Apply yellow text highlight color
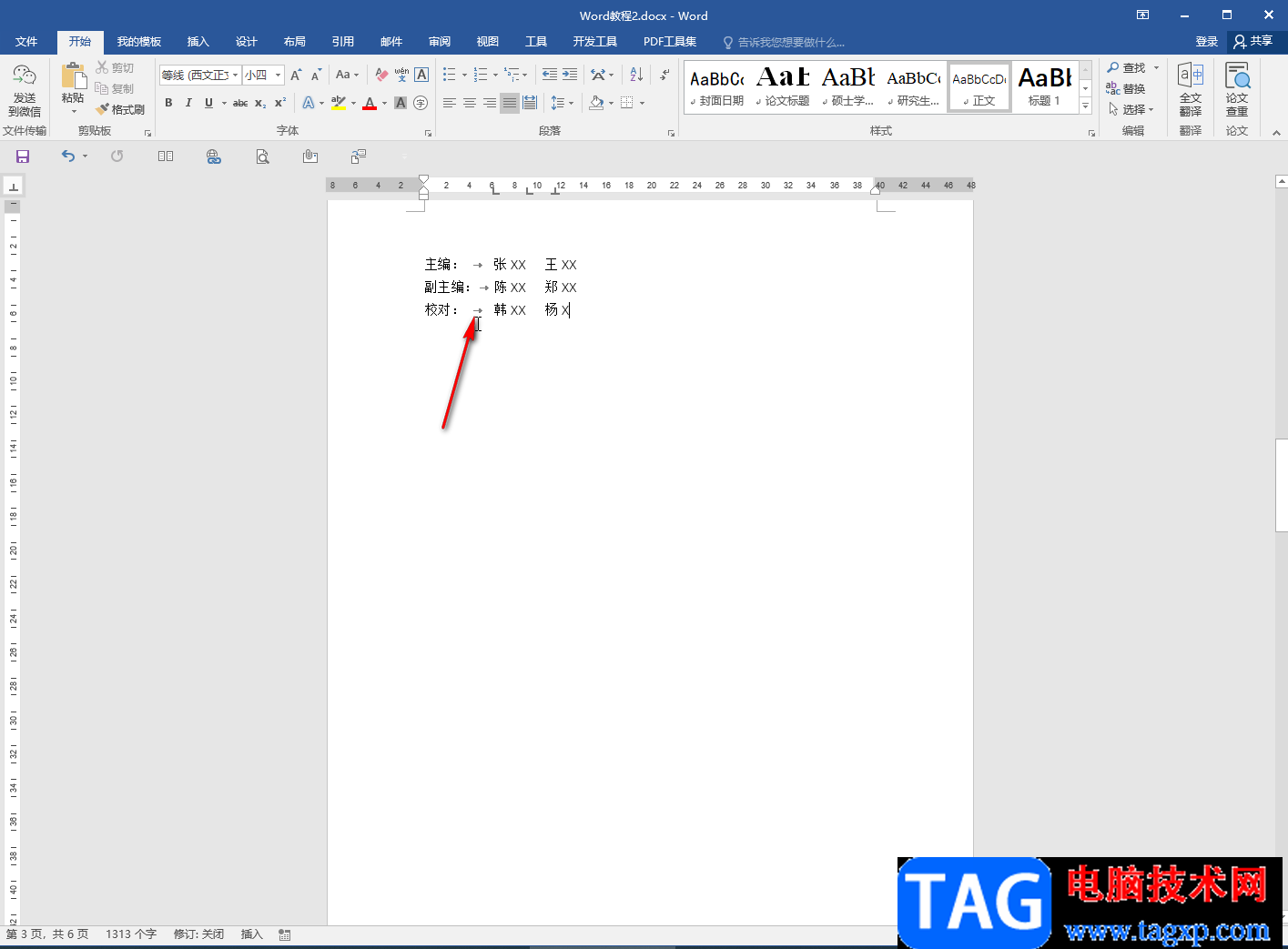Screen dimensions: 1288x949 point(338,103)
